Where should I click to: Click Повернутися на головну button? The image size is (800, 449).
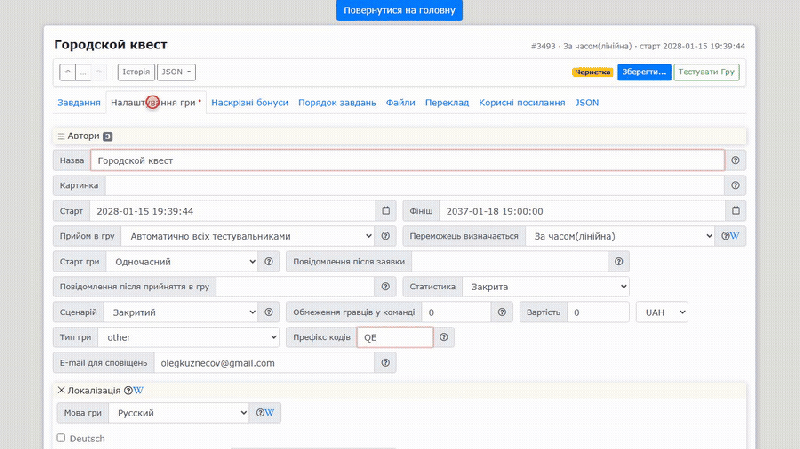399,10
